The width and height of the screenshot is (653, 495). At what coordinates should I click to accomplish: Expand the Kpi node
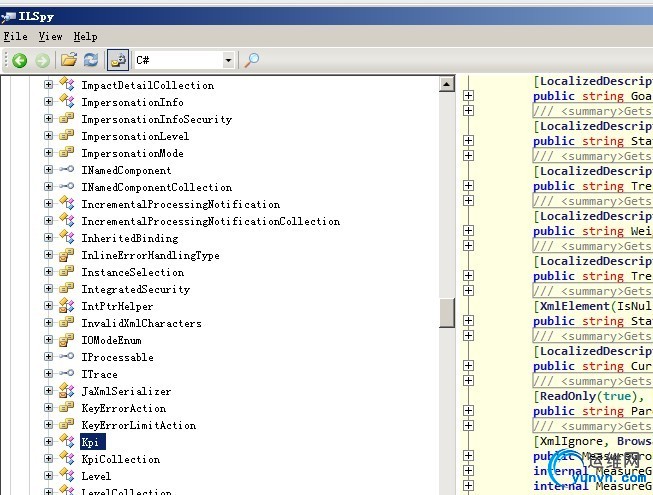pyautogui.click(x=48, y=441)
